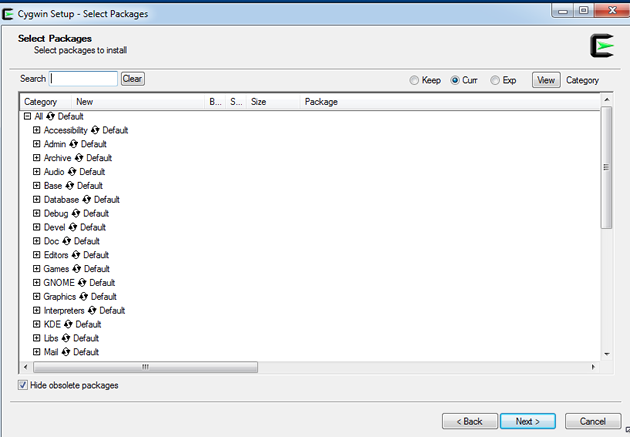Expand the Editors category
Screen dimensions: 630x437
point(37,255)
